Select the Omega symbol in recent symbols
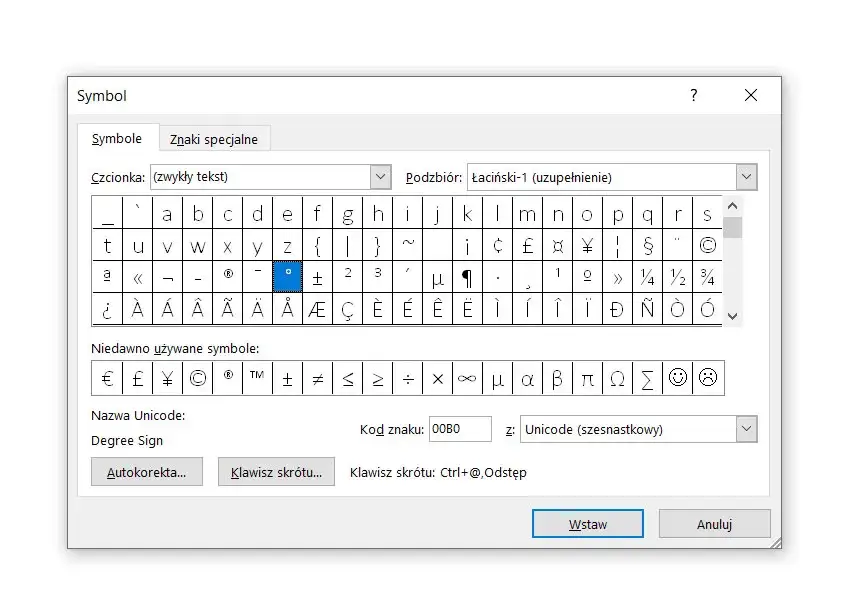Image resolution: width=841 pixels, height=616 pixels. [x=617, y=379]
